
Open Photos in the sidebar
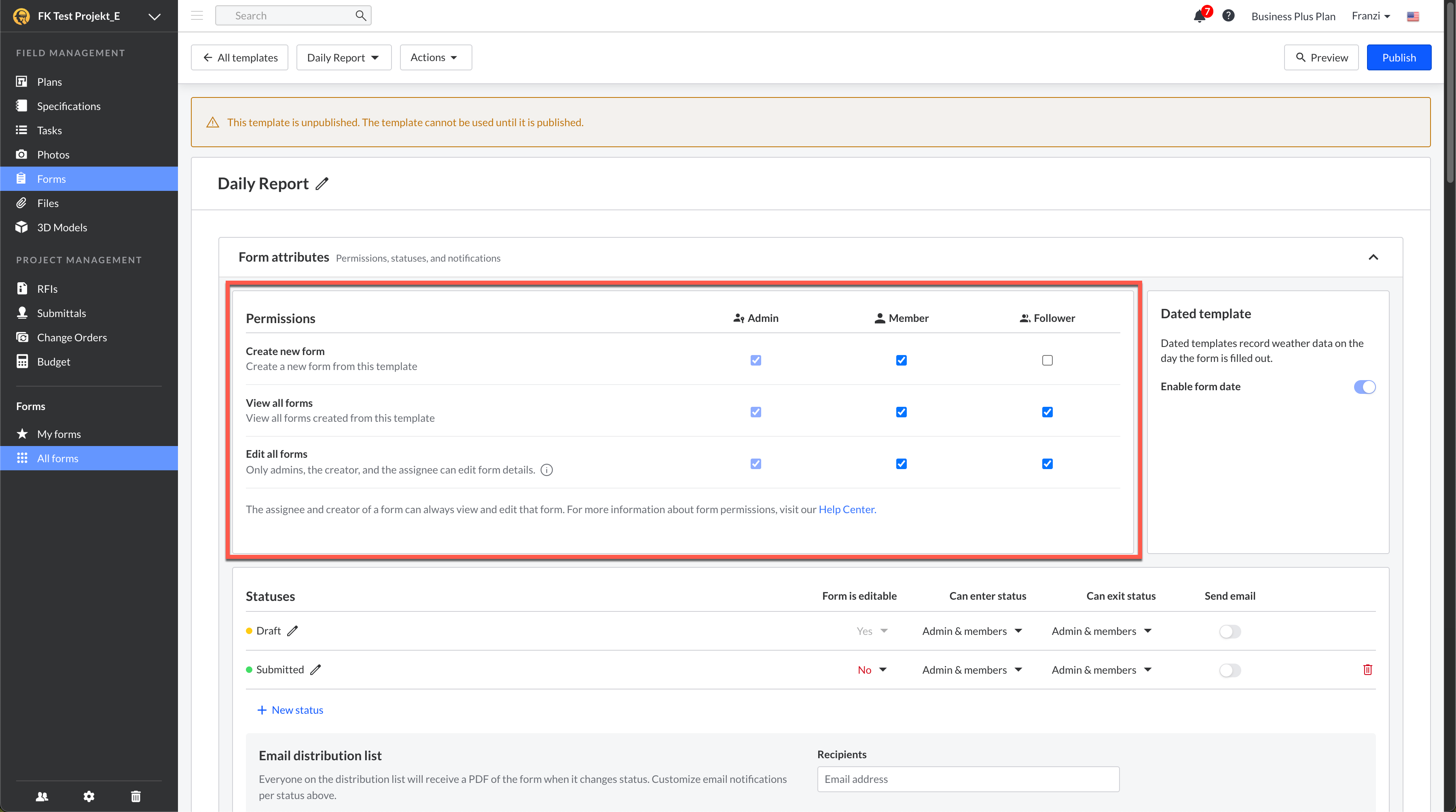(x=53, y=154)
